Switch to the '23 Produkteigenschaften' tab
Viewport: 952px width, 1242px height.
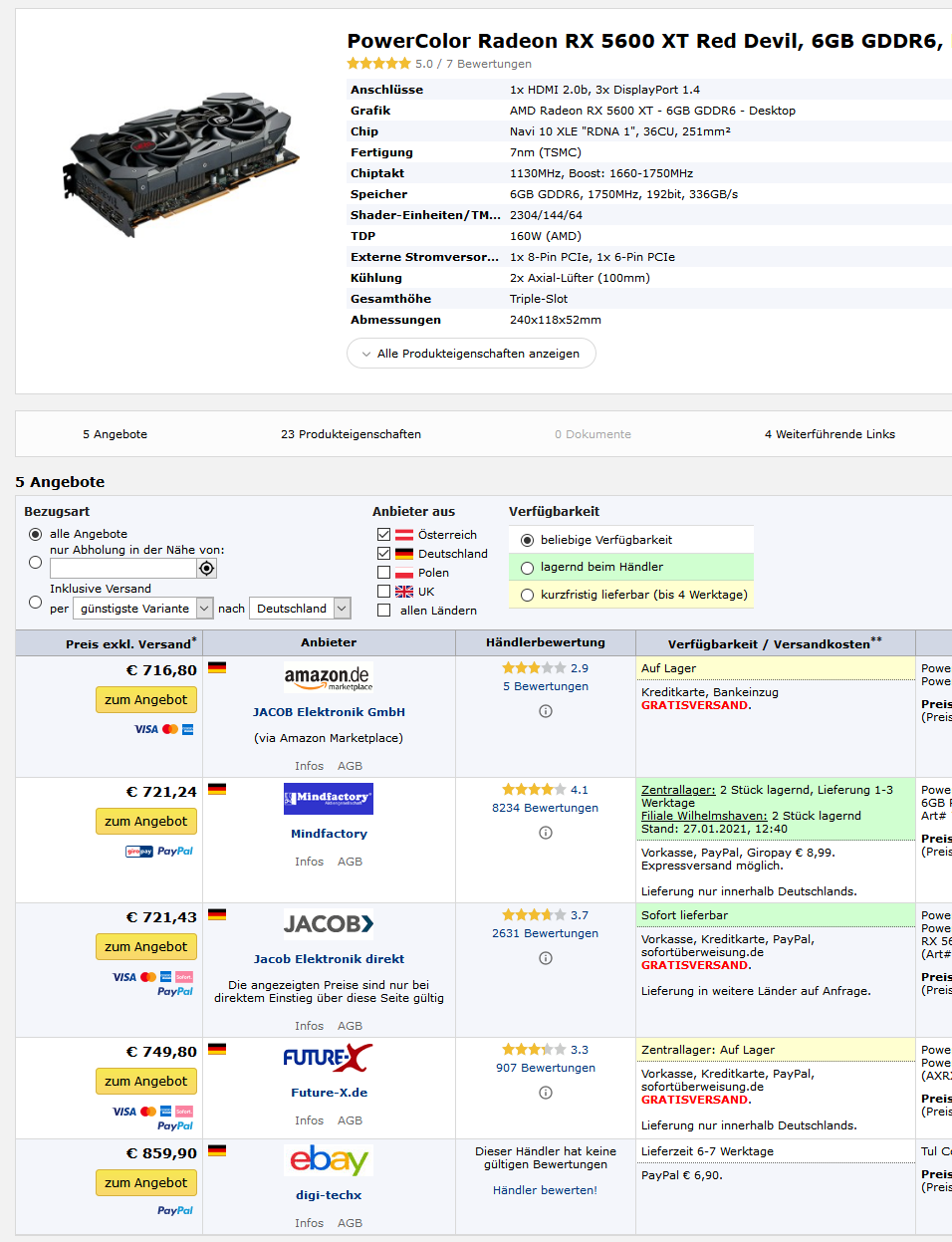tap(352, 433)
